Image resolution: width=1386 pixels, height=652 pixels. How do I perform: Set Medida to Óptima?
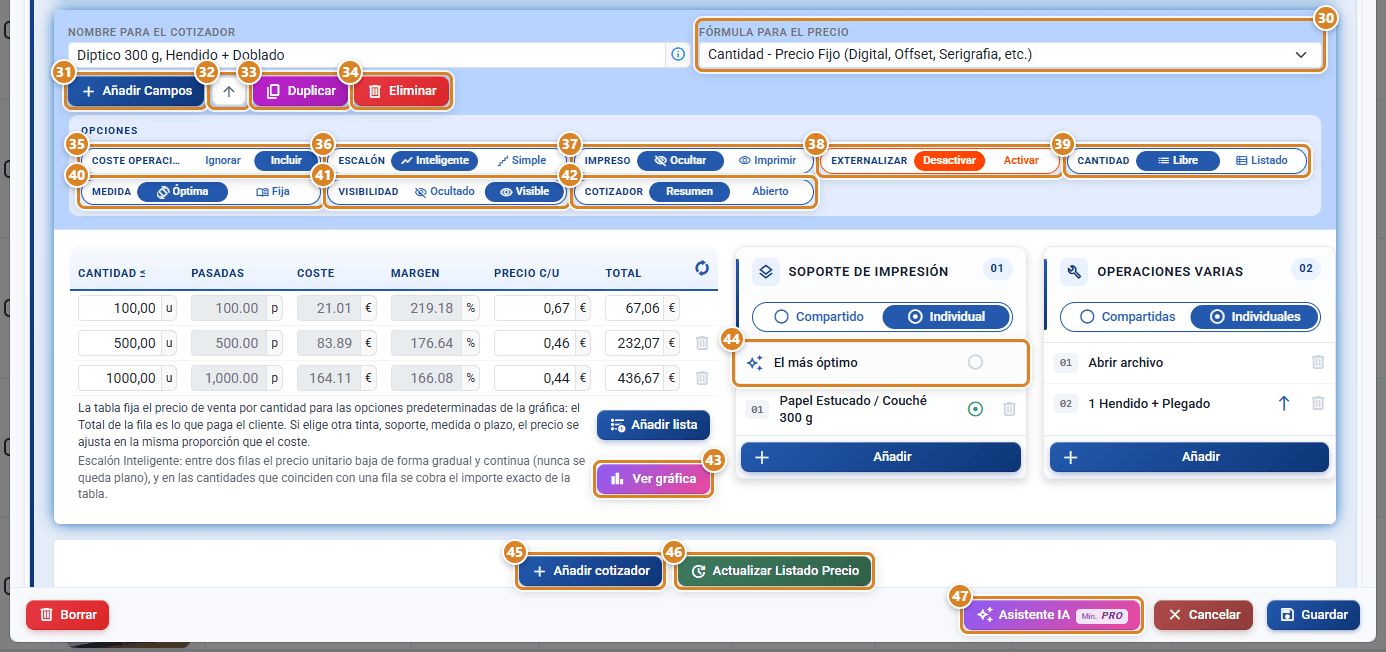click(x=182, y=191)
